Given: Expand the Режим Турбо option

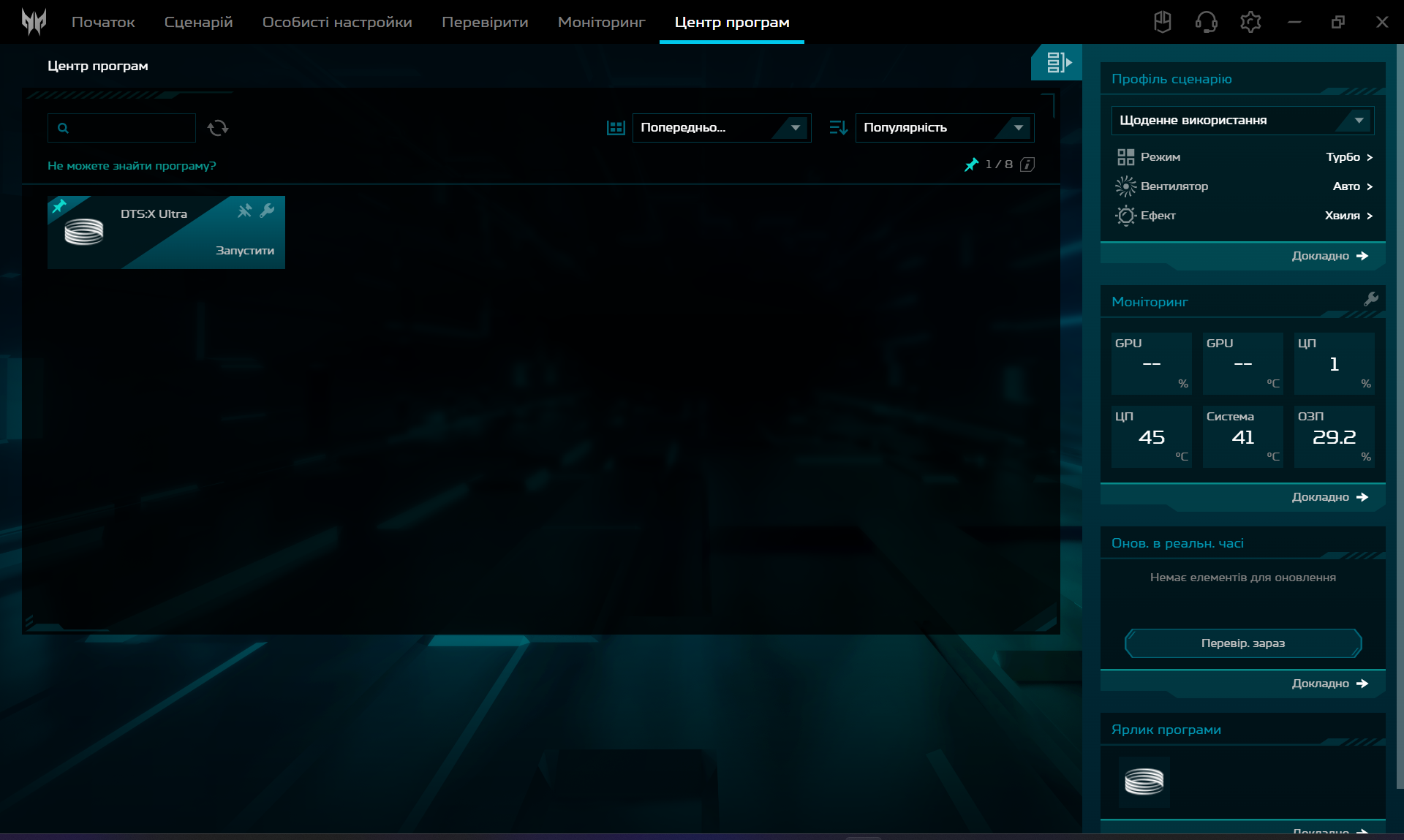Looking at the screenshot, I should (x=1348, y=157).
